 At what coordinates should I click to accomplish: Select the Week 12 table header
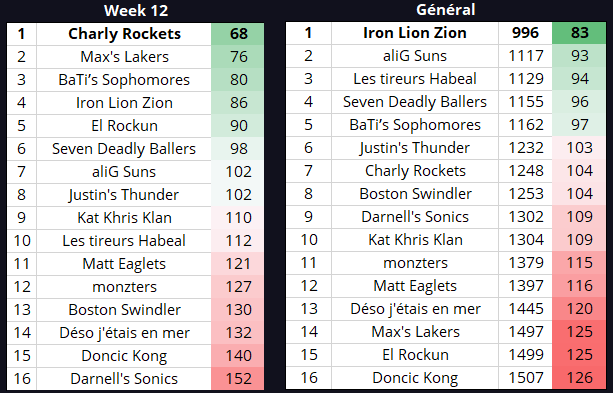(136, 11)
